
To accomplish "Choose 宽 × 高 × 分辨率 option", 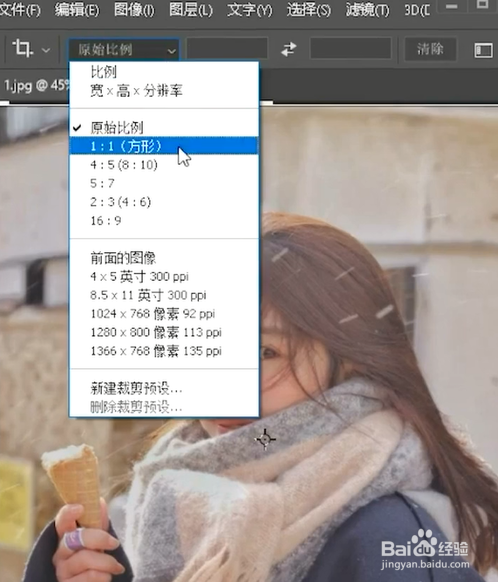I will click(x=164, y=90).
